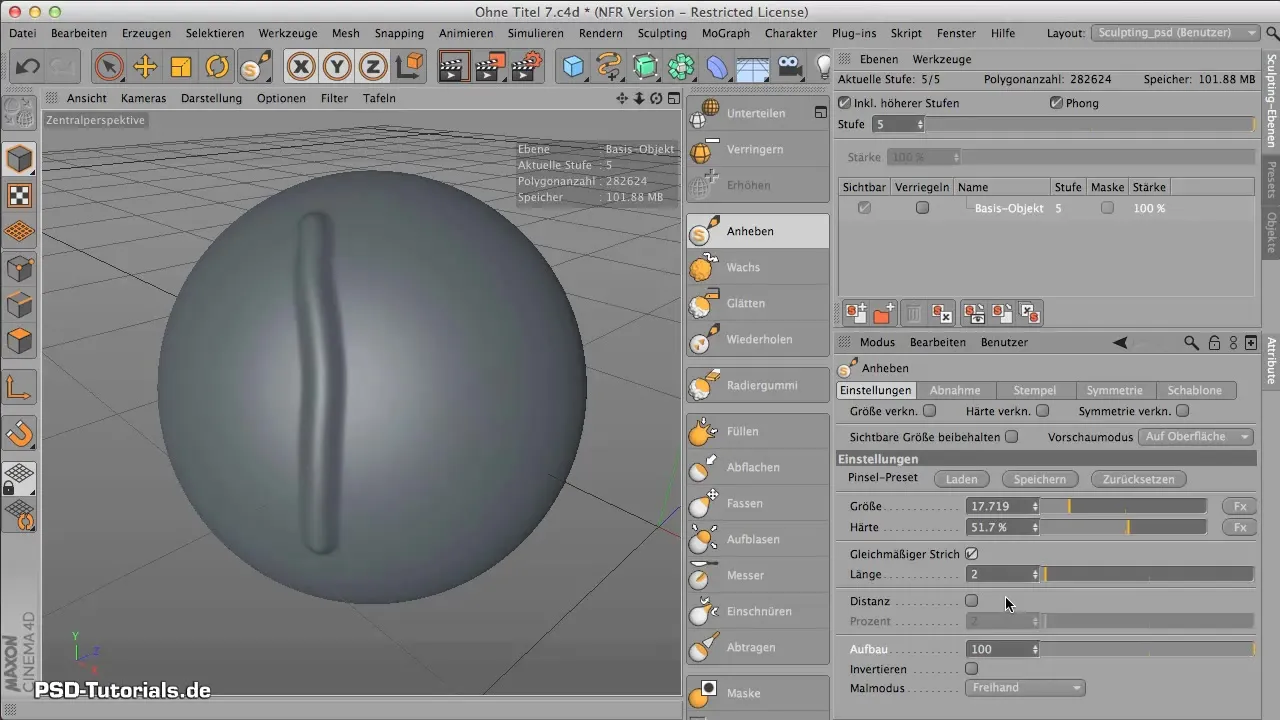Toggle the Phong checkbox
The width and height of the screenshot is (1280, 720).
coord(1056,103)
